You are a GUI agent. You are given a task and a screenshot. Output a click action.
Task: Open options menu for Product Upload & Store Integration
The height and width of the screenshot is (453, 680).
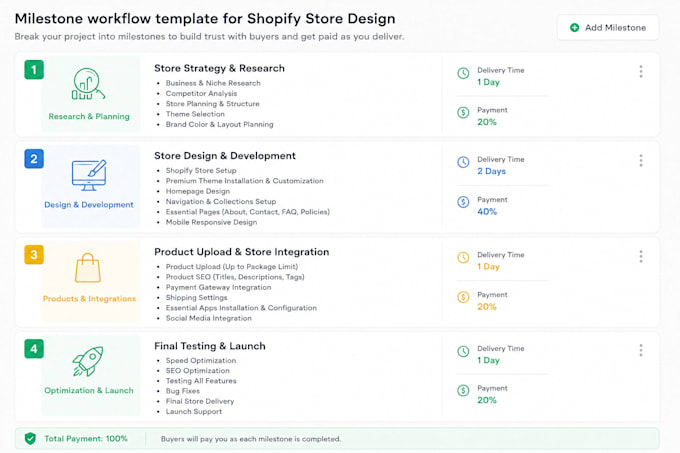(641, 257)
